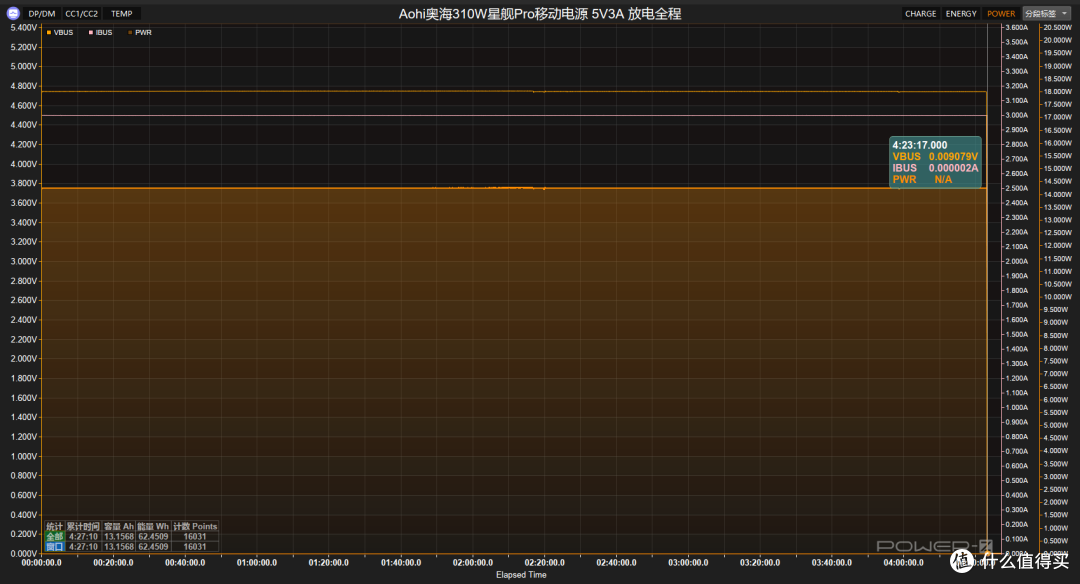Click the 00:20:00.0 time axis label
This screenshot has width=1080, height=584.
[x=113, y=563]
